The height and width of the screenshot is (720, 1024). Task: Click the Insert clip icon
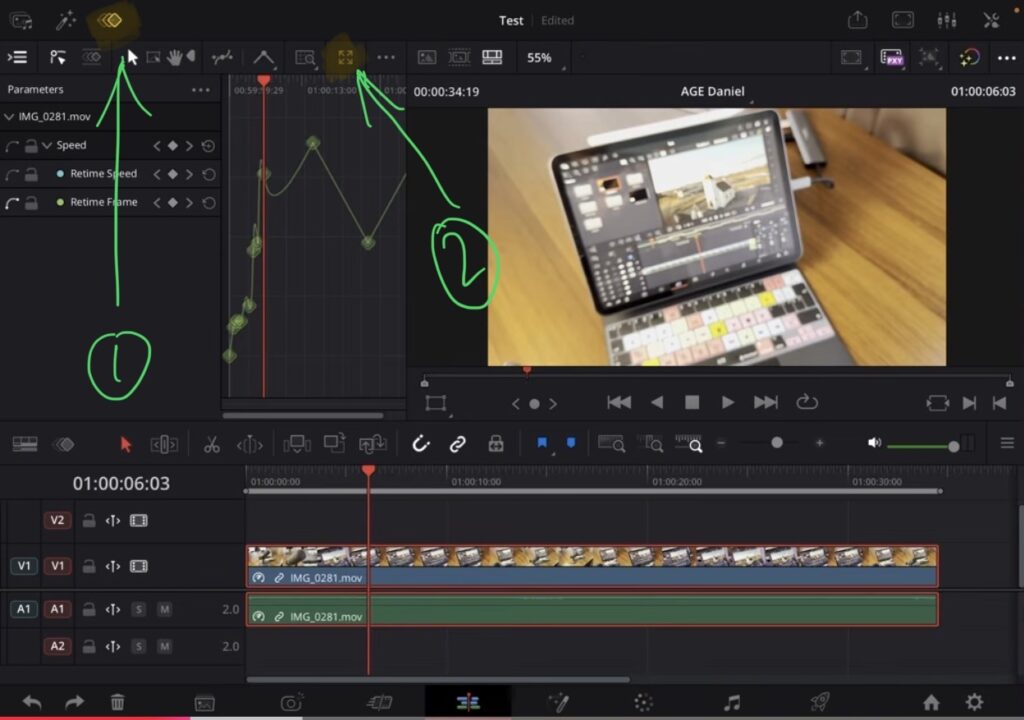(x=296, y=444)
